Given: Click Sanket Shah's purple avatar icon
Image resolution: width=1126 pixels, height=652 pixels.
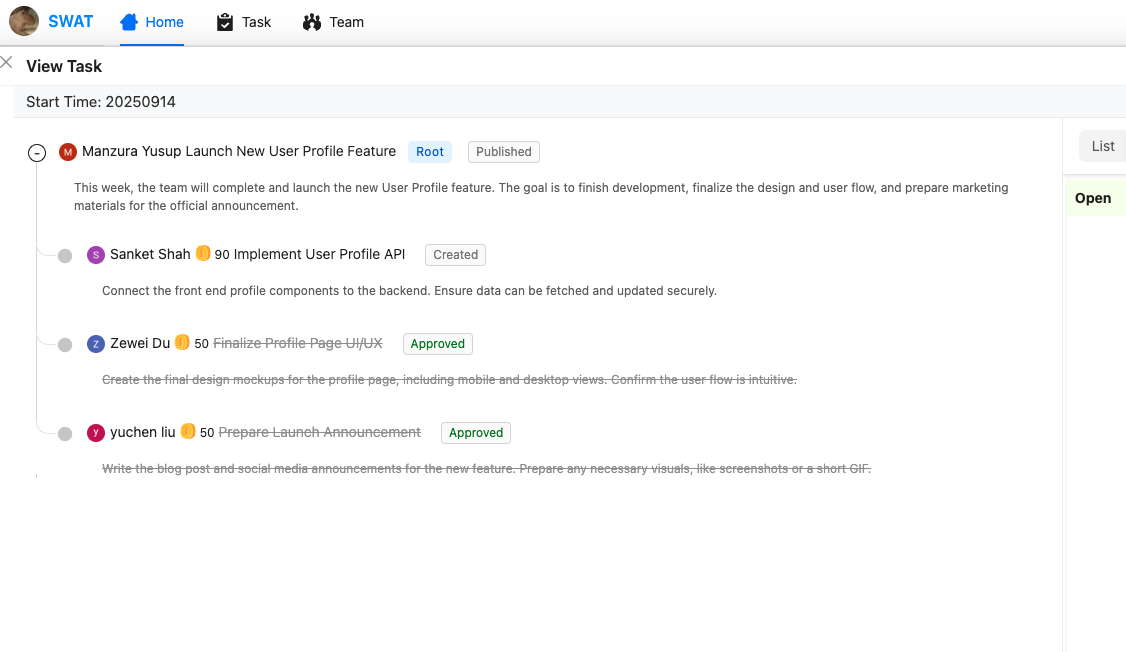Looking at the screenshot, I should [x=96, y=255].
